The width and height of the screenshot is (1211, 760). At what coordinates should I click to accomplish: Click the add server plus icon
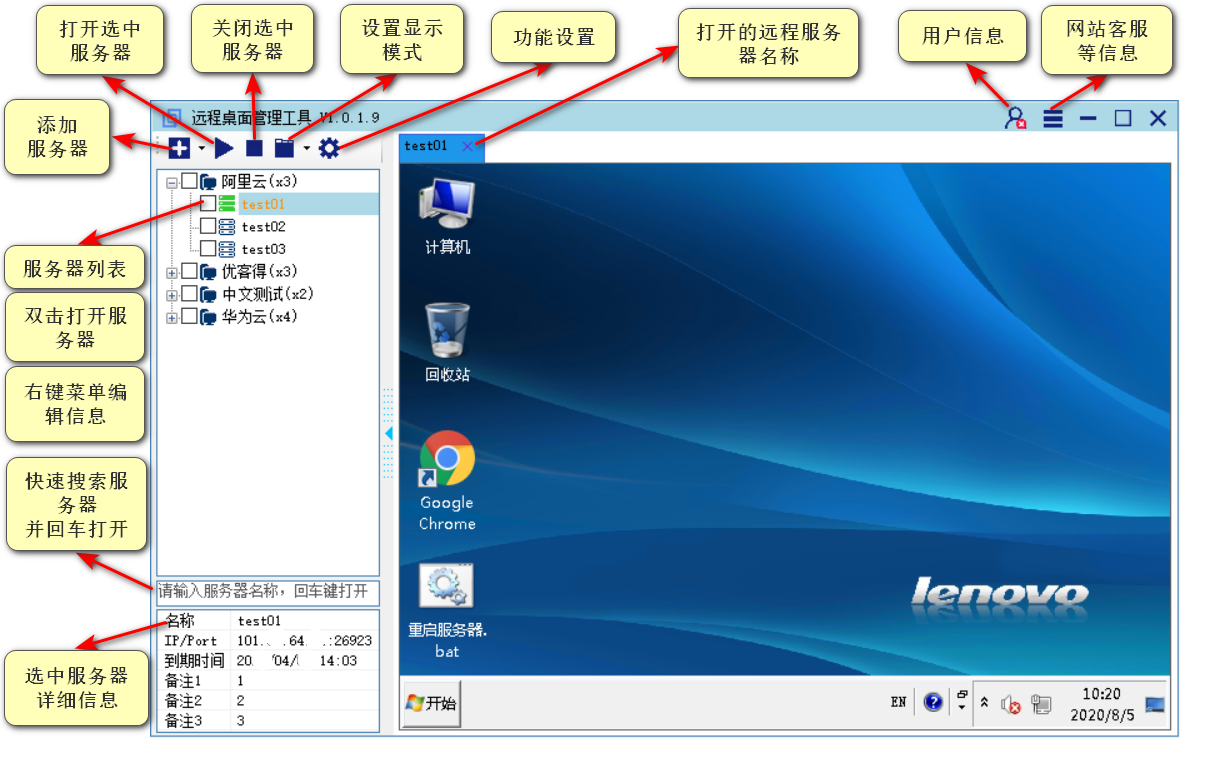click(x=179, y=149)
